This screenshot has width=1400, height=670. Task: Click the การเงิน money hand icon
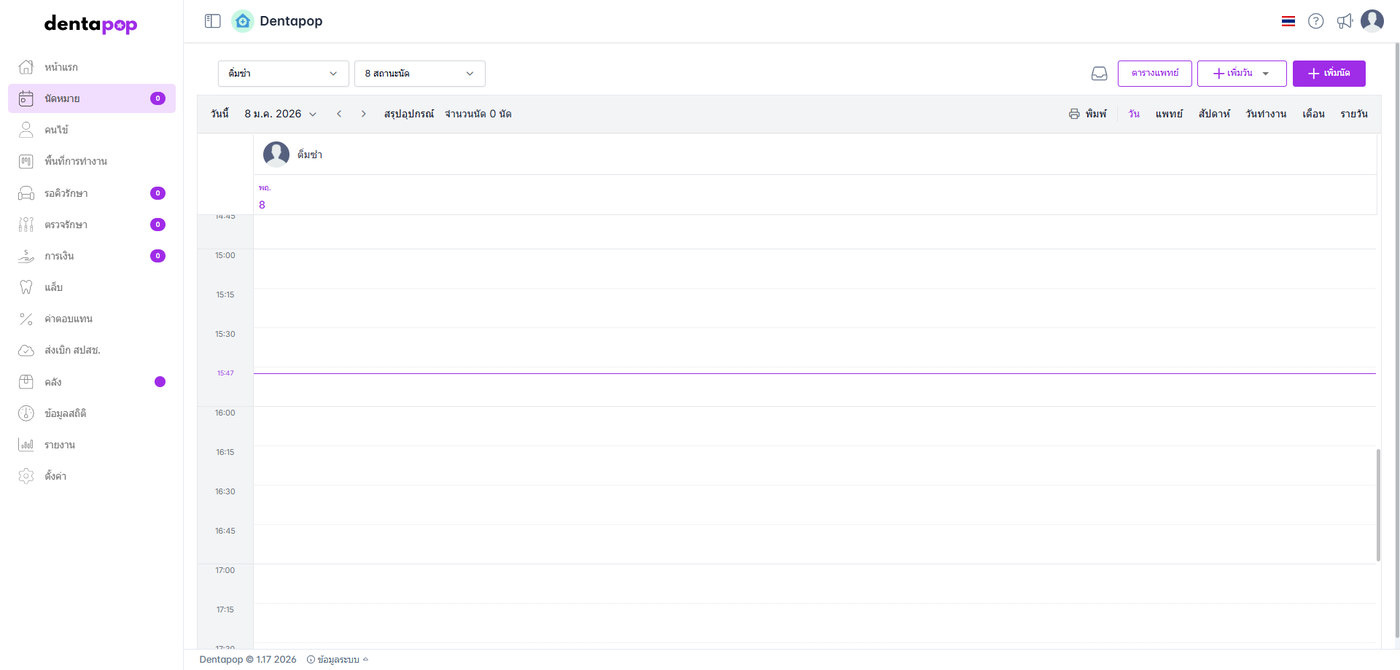pos(26,256)
